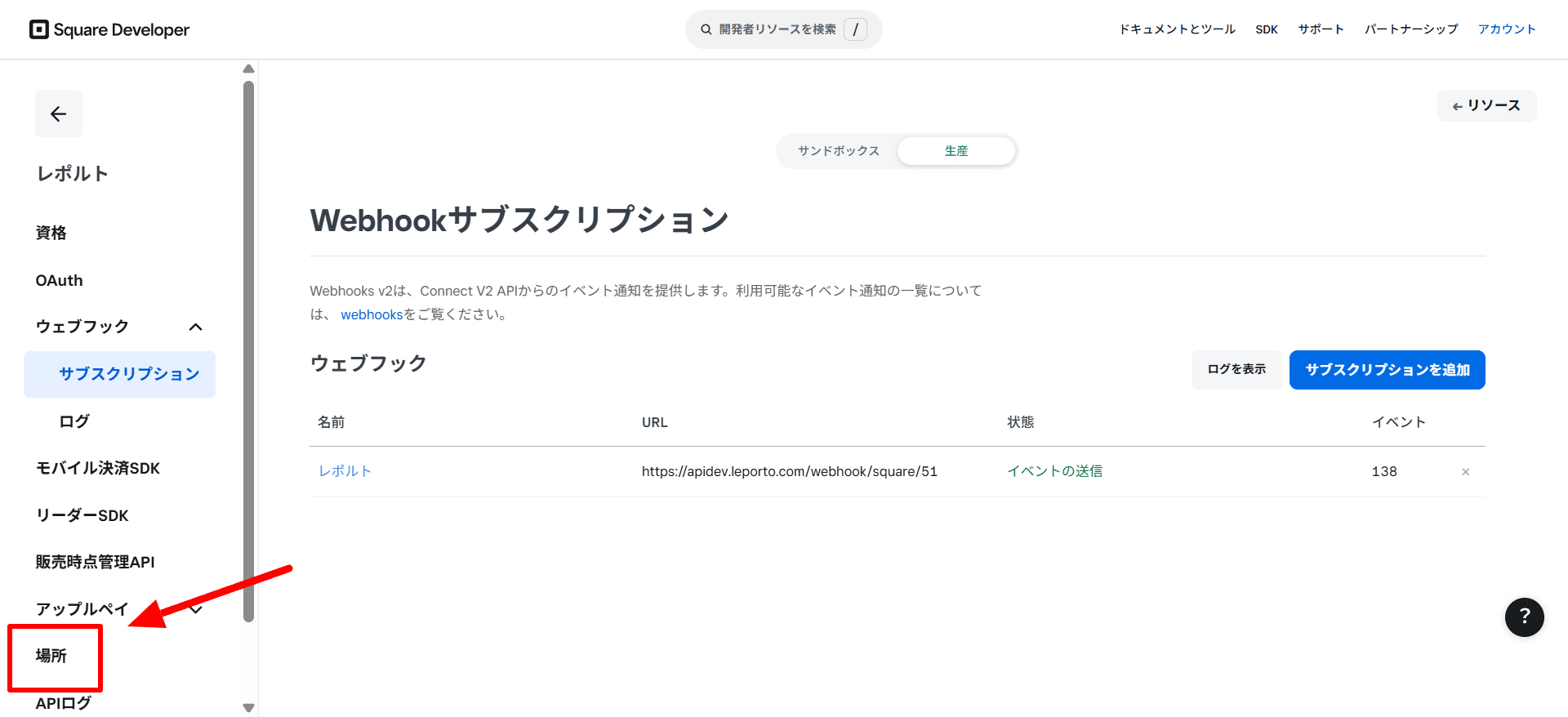Click the URL column header

click(654, 422)
